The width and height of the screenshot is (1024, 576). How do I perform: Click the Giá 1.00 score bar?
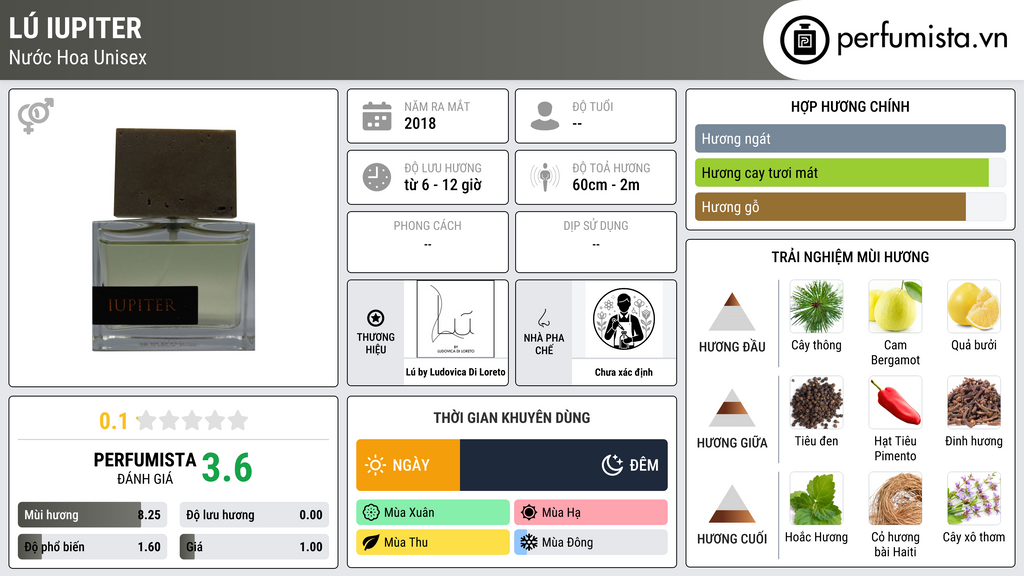coord(254,547)
